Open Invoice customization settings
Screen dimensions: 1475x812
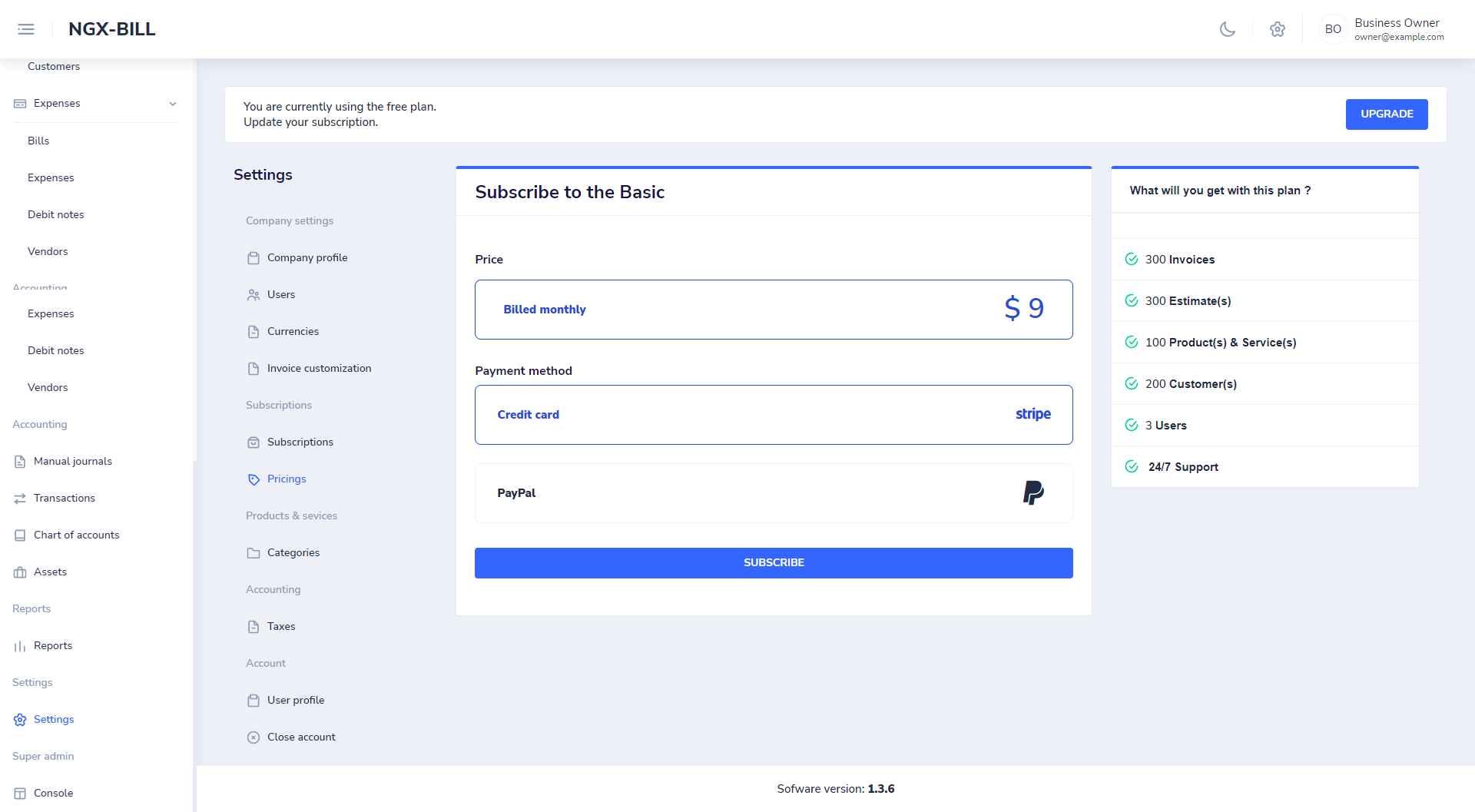pos(318,368)
